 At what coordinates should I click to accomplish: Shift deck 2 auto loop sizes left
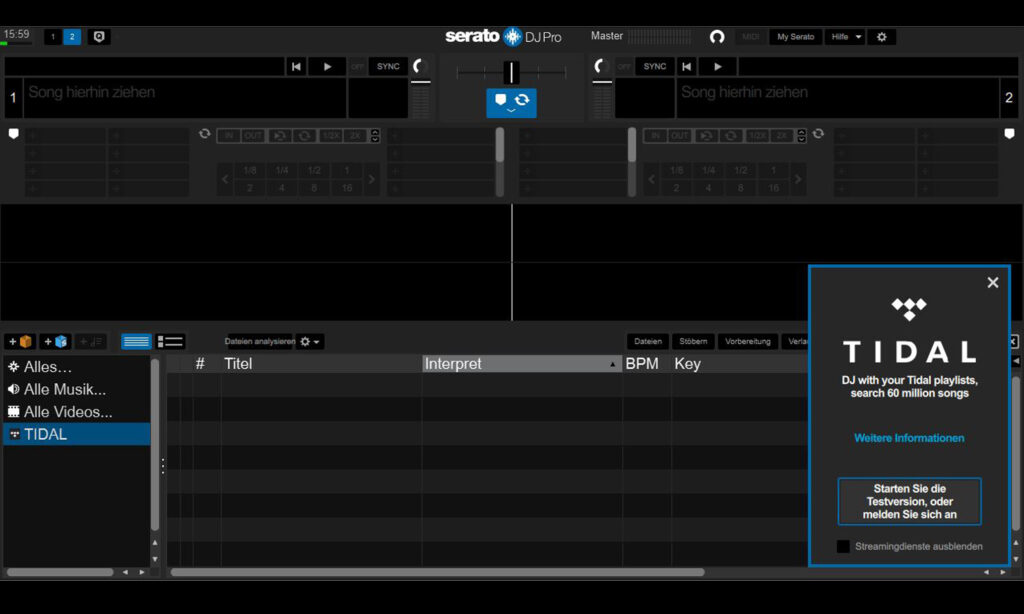(651, 179)
